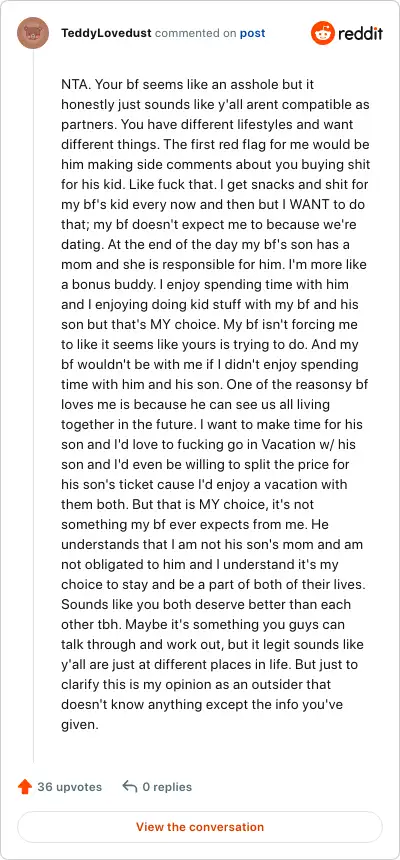400x860 pixels.
Task: Click the reply arrow icon
Action: pyautogui.click(x=129, y=787)
